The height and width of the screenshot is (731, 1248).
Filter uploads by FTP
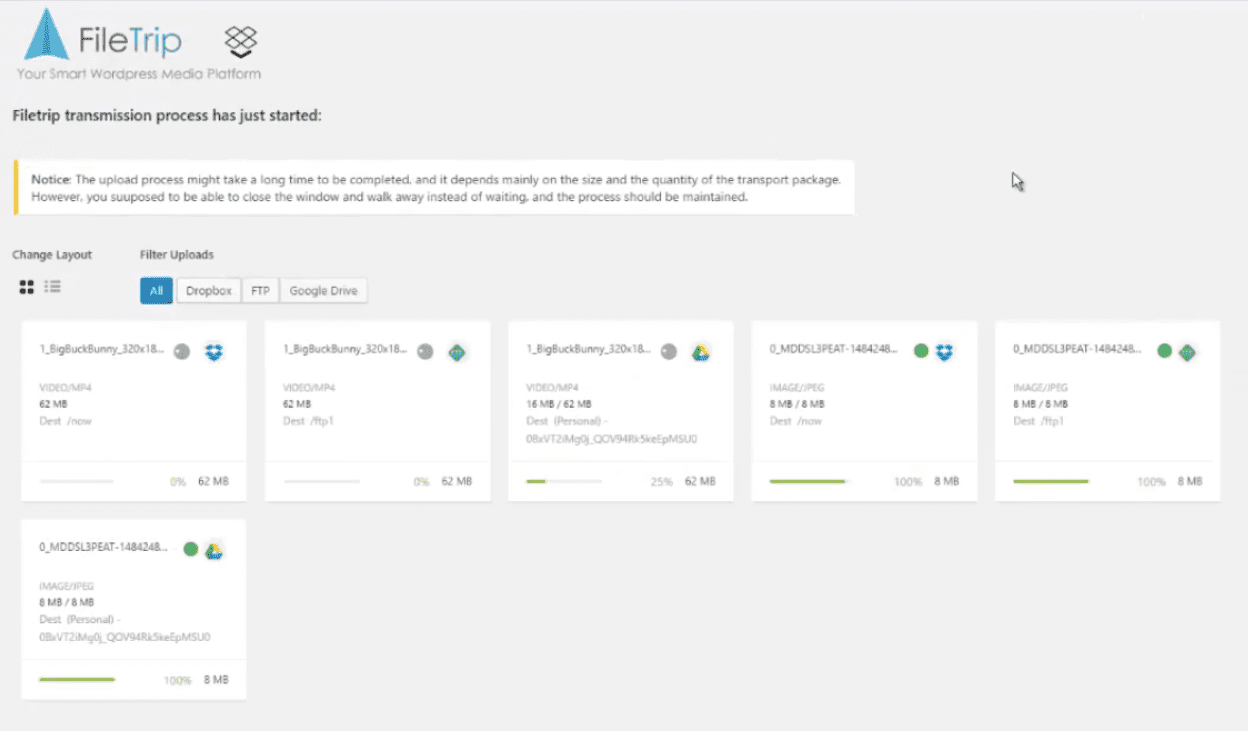coord(260,290)
